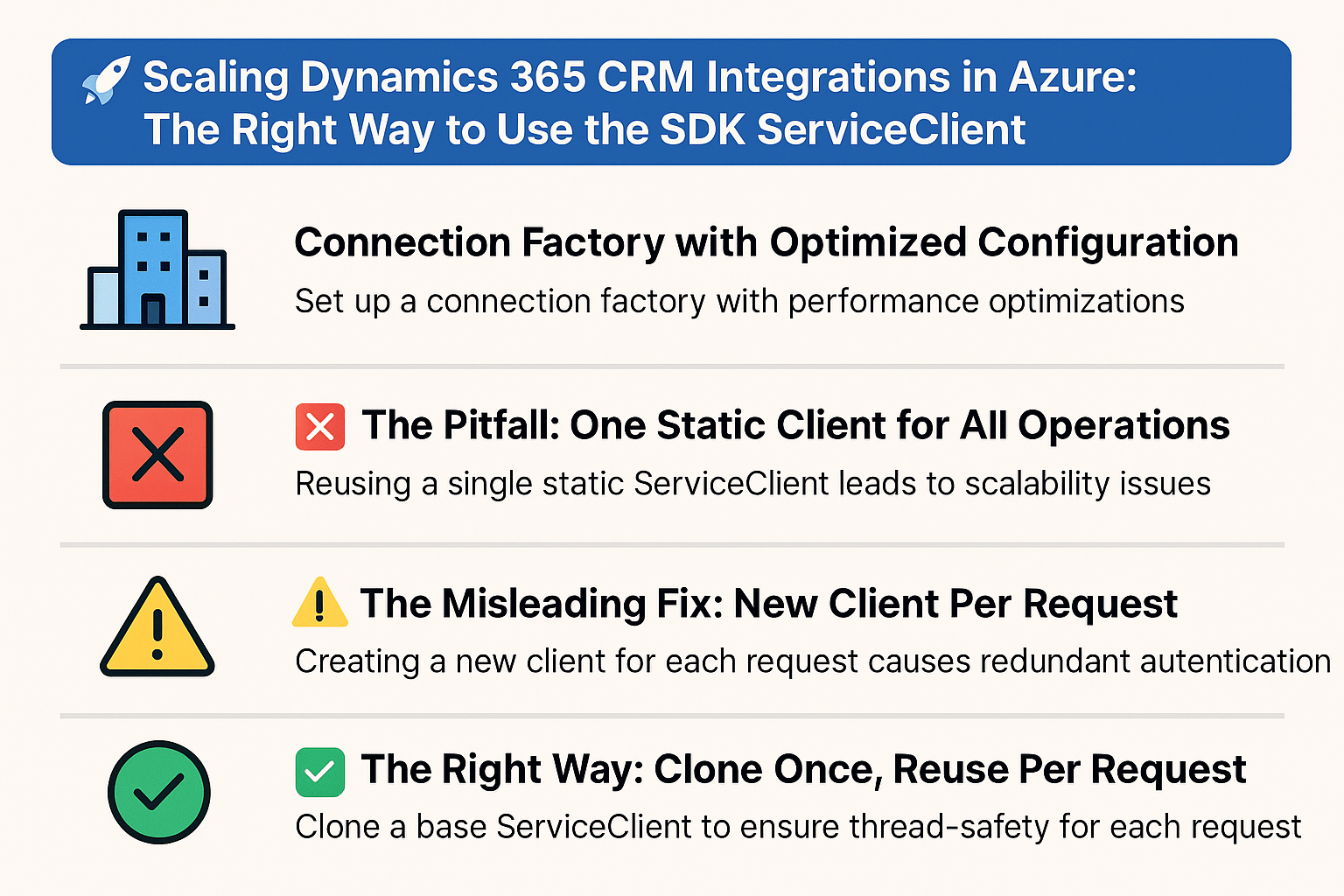Click the text 'Set up a connection factory' description
The image size is (1344, 896).
coord(739,302)
